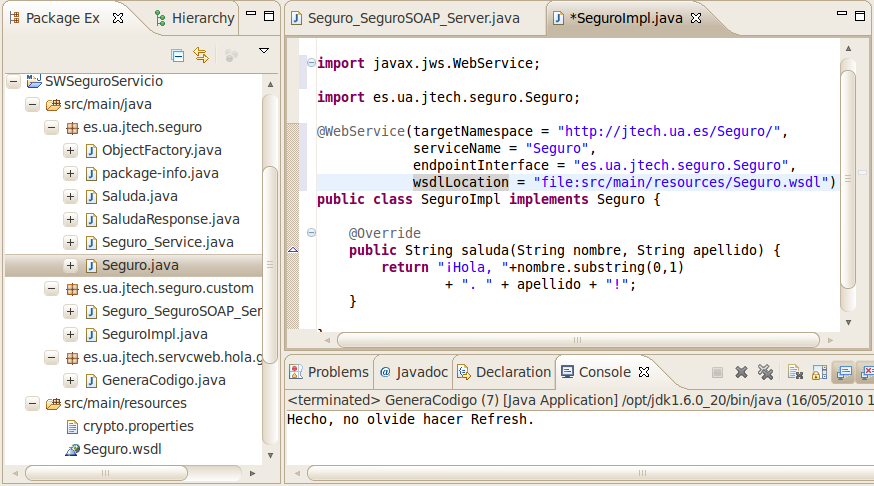The height and width of the screenshot is (486, 874).
Task: Collapse the SWSeguroServicio project node
Action: (x=14, y=81)
